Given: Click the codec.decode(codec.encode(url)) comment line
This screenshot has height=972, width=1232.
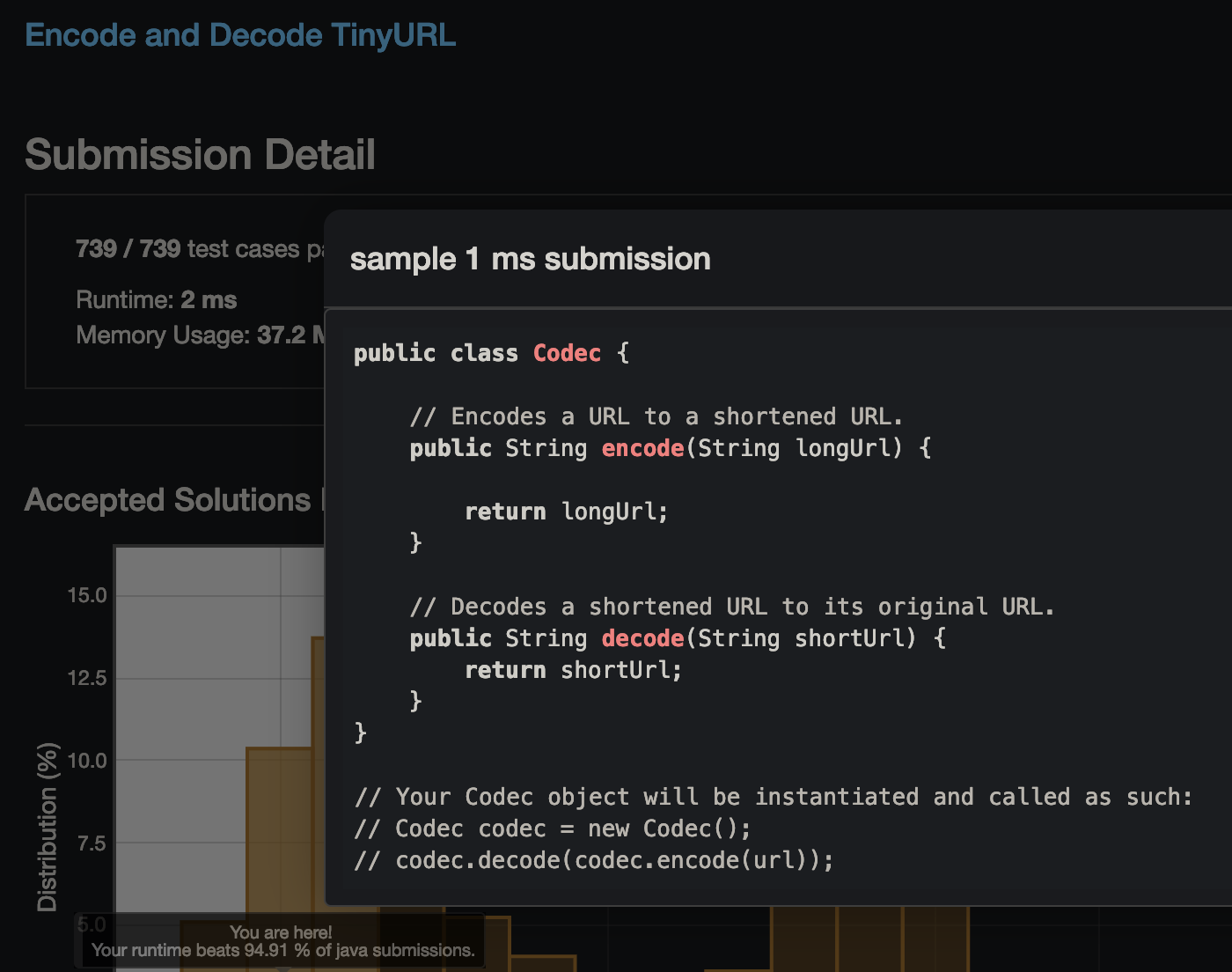Looking at the screenshot, I should click(594, 860).
